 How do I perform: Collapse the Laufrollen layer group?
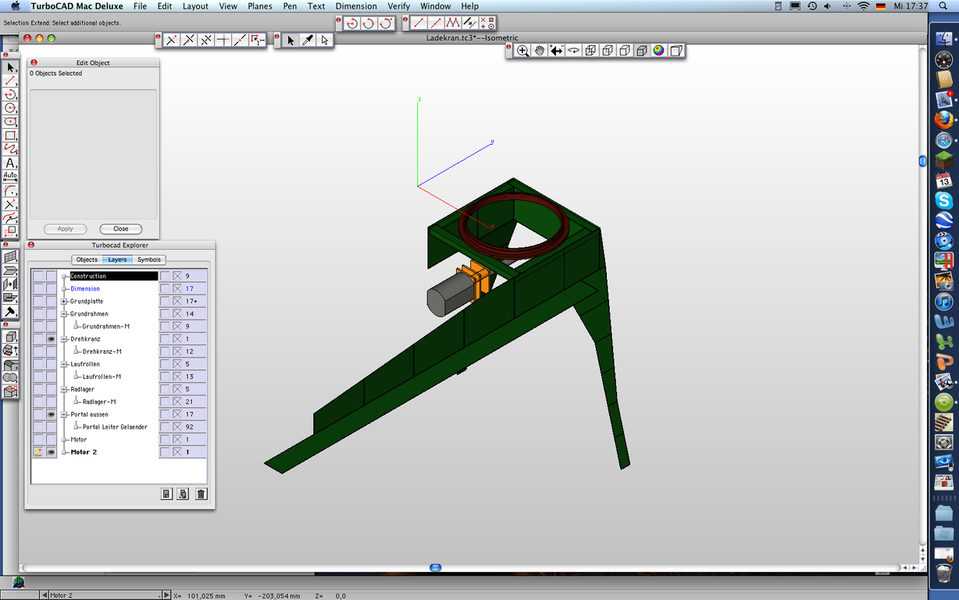pyautogui.click(x=65, y=364)
